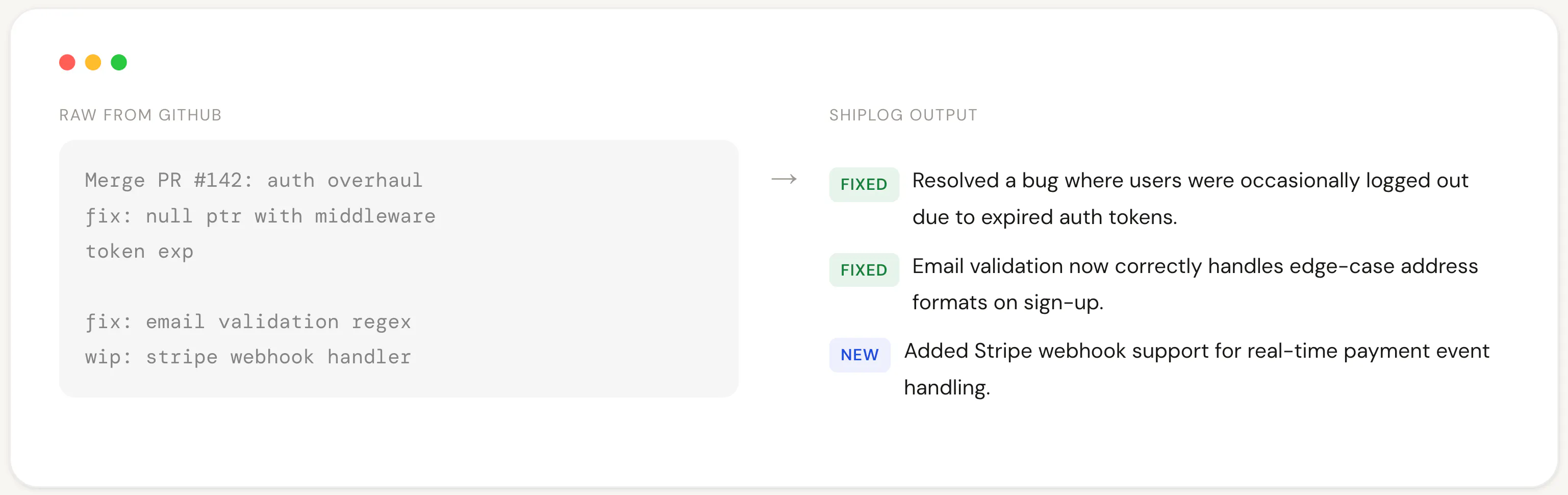
Task: Click the expired auth tokens changelog entry
Action: pos(1190,199)
